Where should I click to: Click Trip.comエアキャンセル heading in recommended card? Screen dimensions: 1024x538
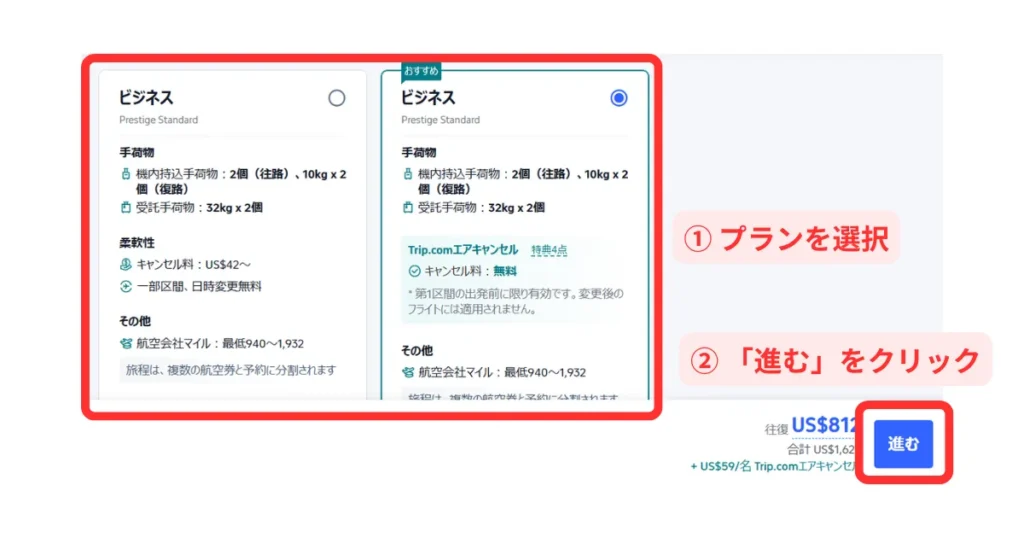pos(463,249)
